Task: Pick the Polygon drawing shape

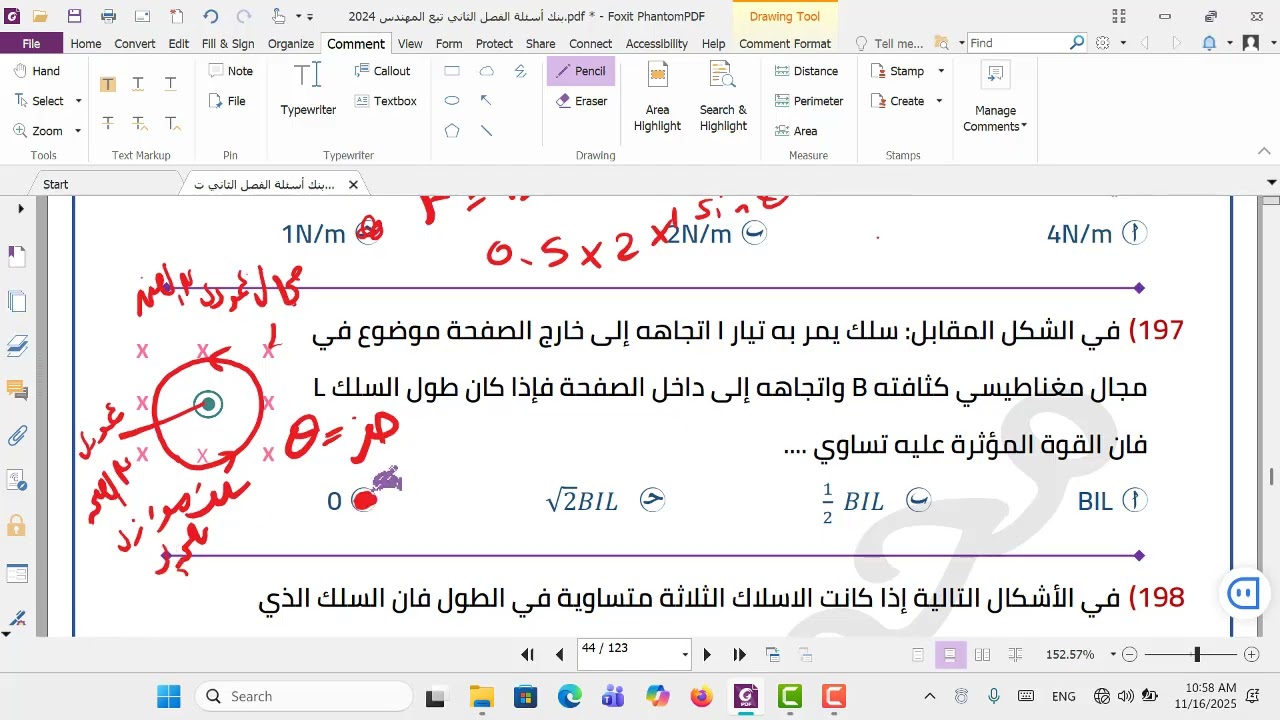Action: [452, 131]
